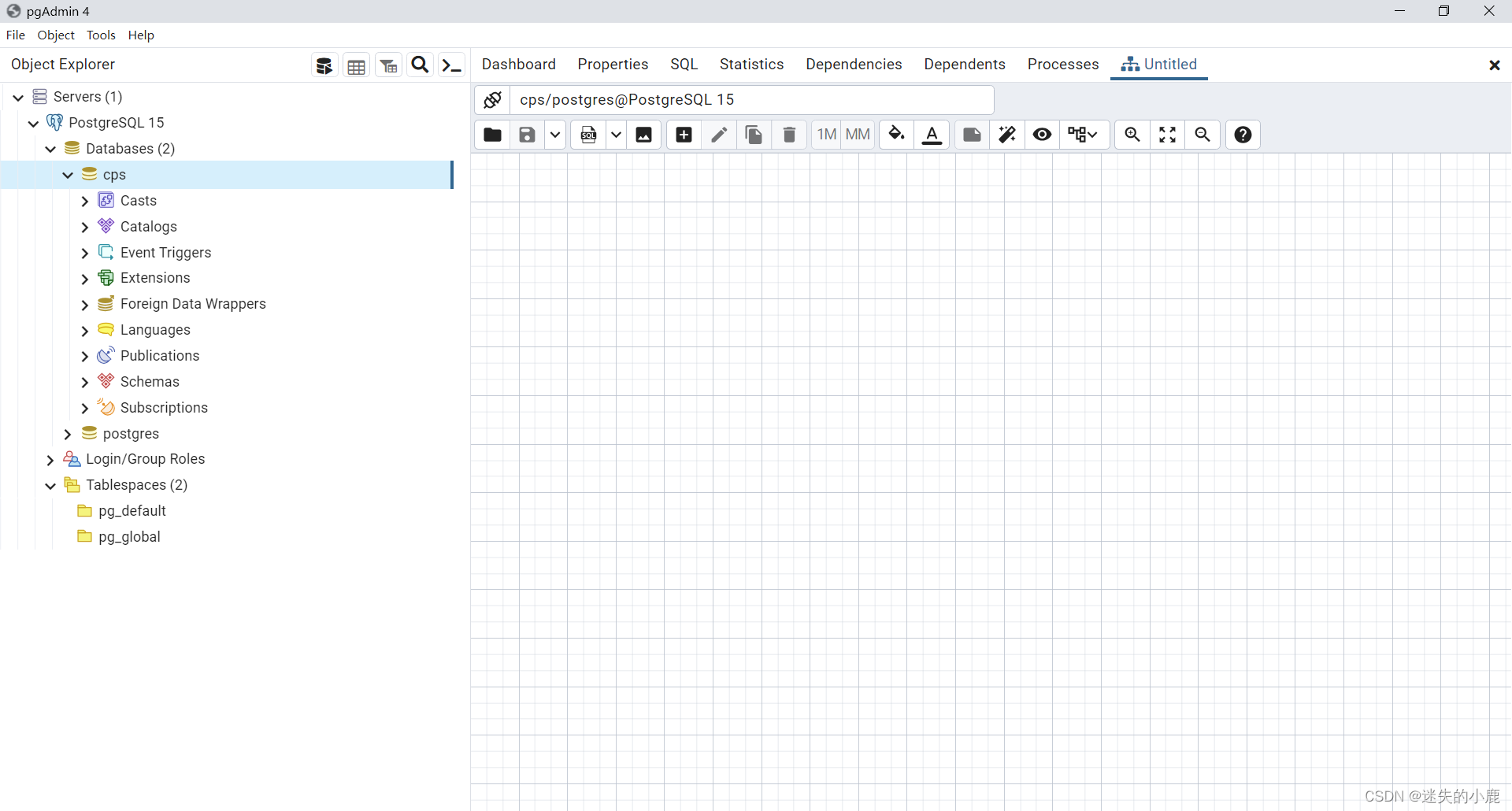1512x811 pixels.
Task: Expand the Event Triggers node
Action: point(85,254)
